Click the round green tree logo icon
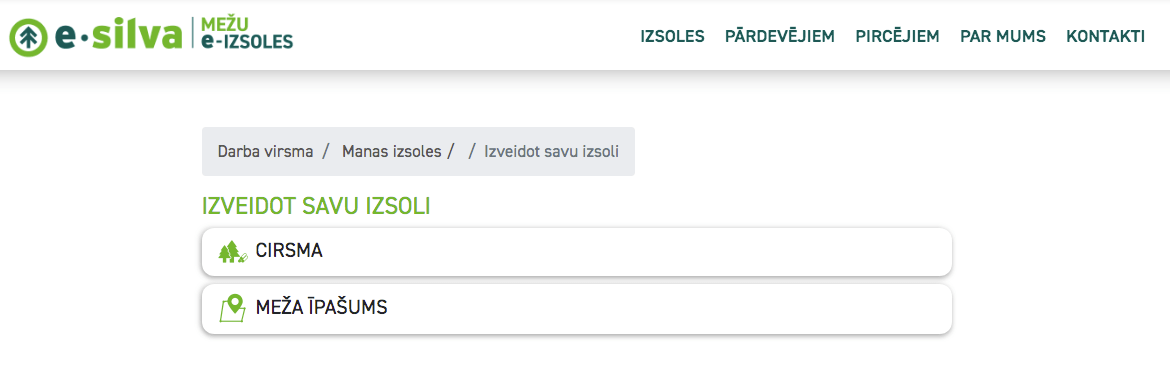The width and height of the screenshot is (1170, 385). pos(28,36)
